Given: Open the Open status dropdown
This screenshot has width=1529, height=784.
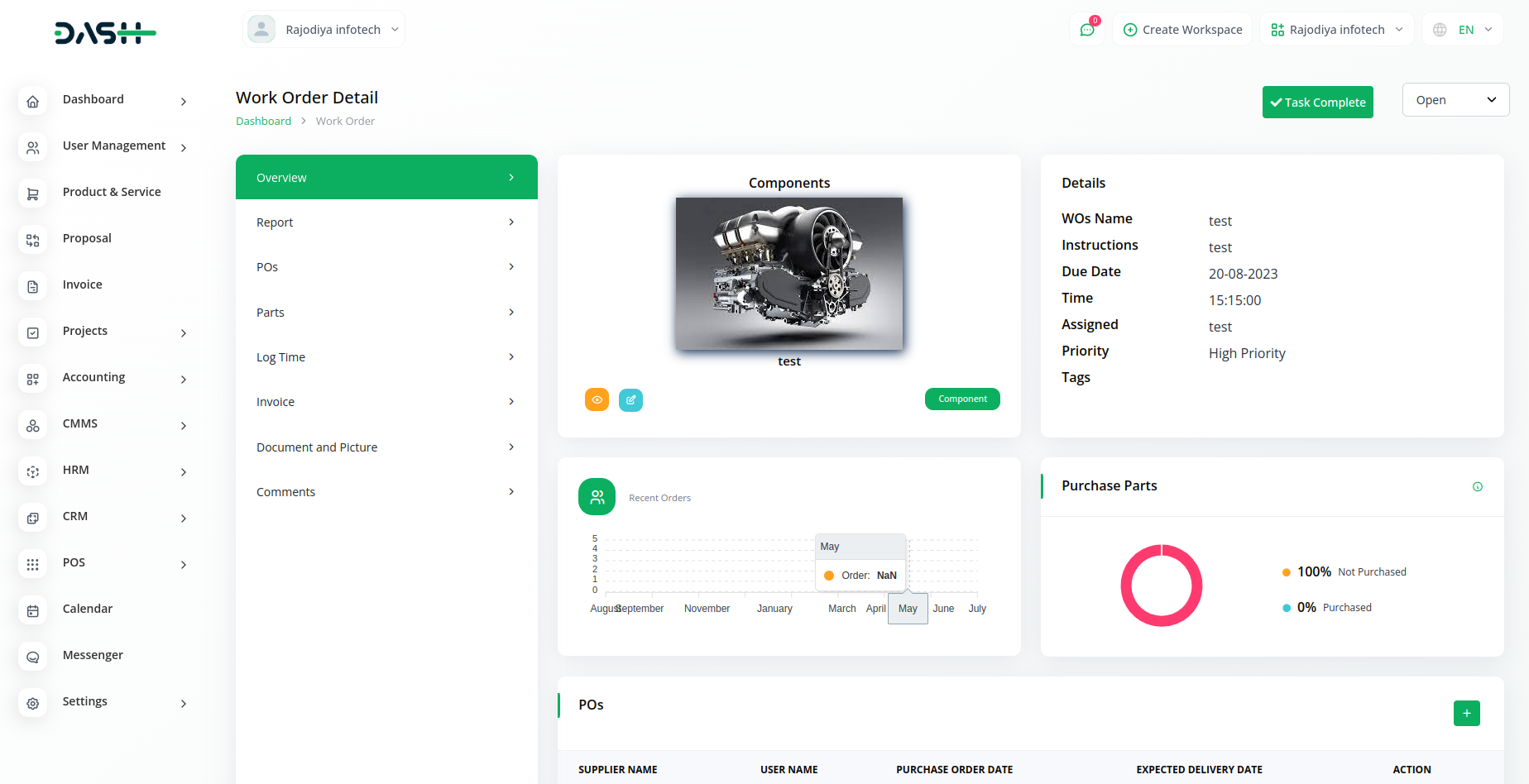Looking at the screenshot, I should (1455, 100).
